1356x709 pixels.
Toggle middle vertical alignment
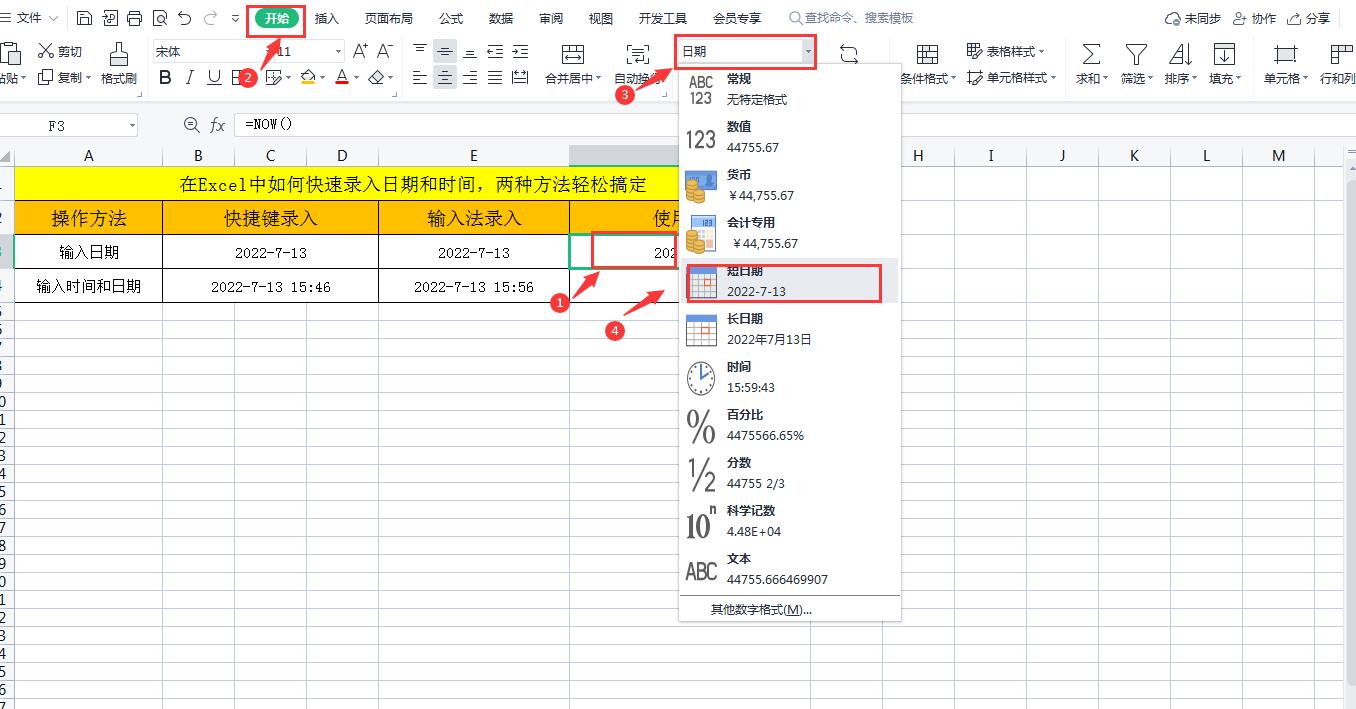click(445, 51)
